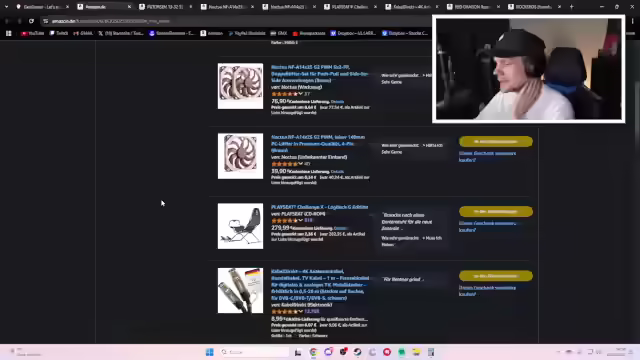Click gift purchase link under PLAYSEAT button

[x=487, y=227]
